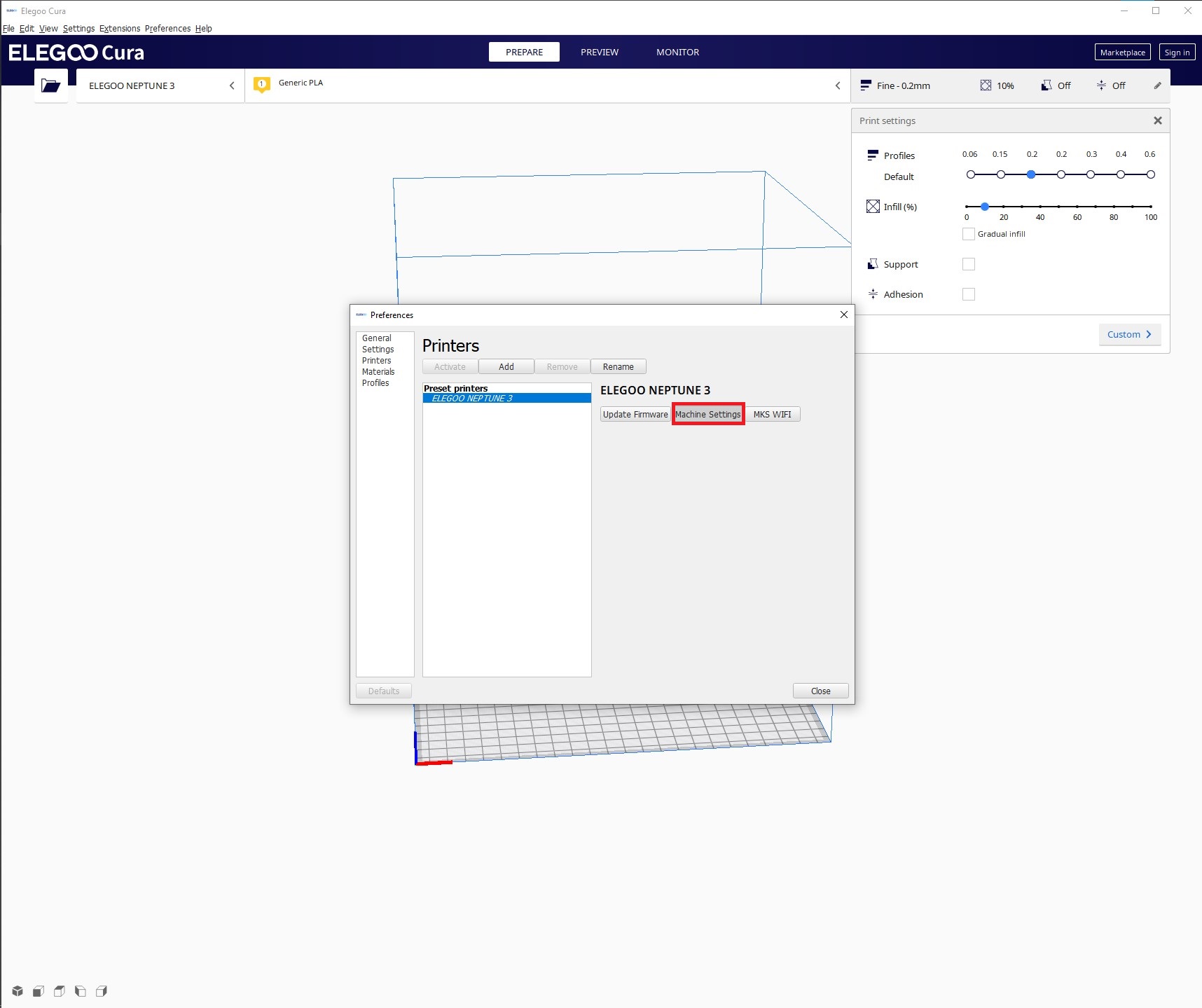Collapse the Fine - 0.2mm print settings summary bar
The image size is (1202, 1008).
pyautogui.click(x=1010, y=85)
